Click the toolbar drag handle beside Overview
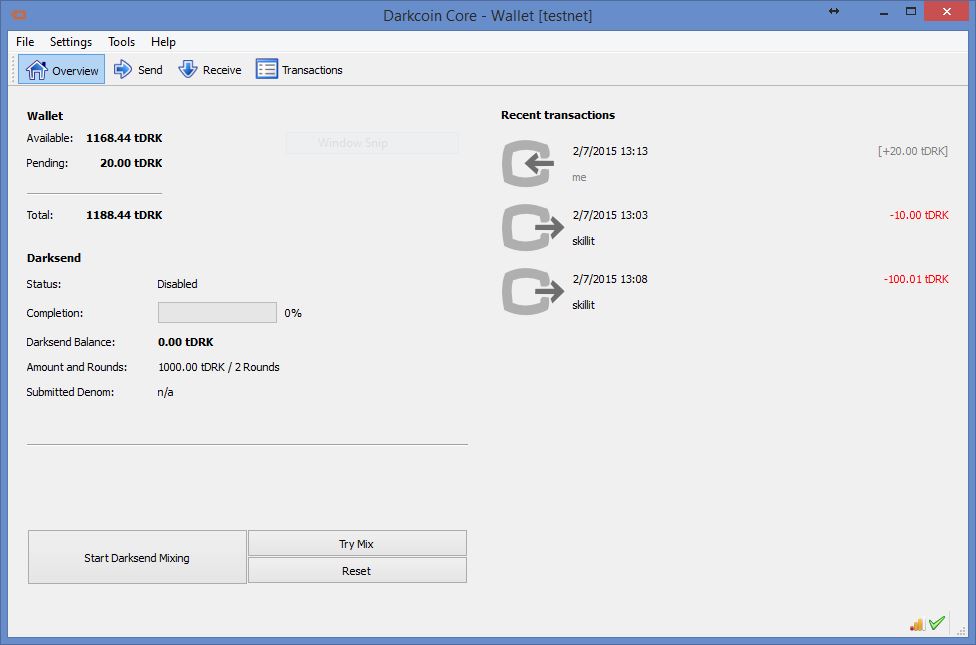The height and width of the screenshot is (645, 976). [13, 69]
